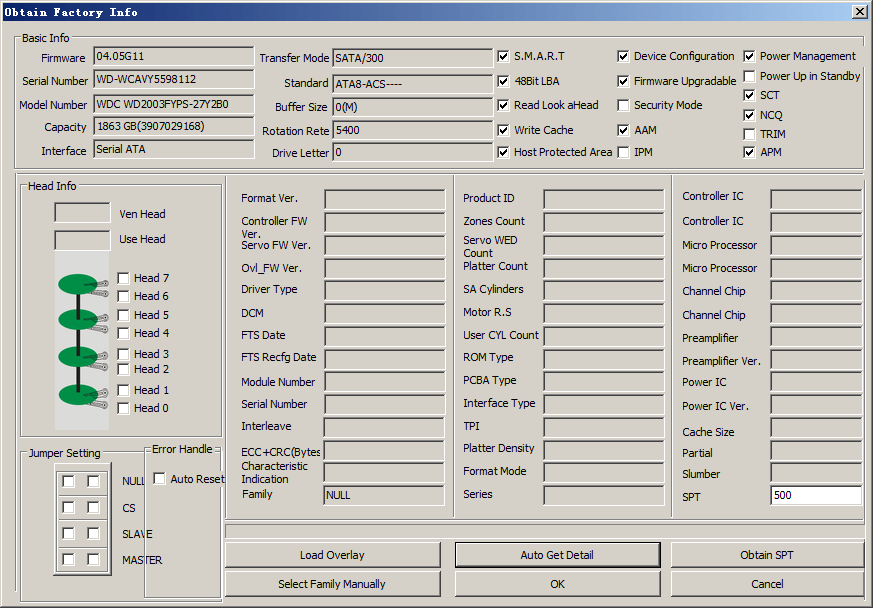This screenshot has width=873, height=608.
Task: Click the Standard field ATA8-ACS
Action: (413, 84)
